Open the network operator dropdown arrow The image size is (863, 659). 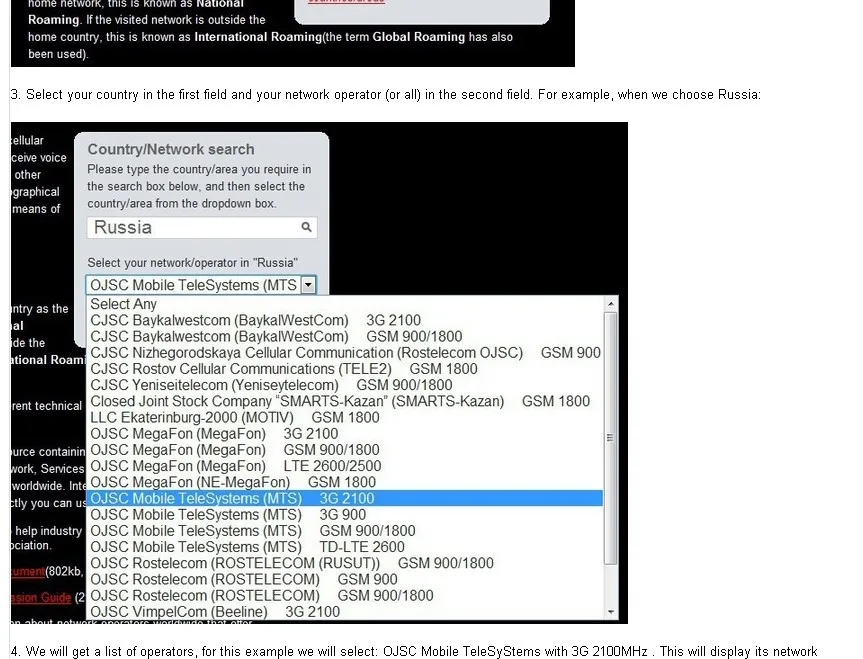pos(308,285)
